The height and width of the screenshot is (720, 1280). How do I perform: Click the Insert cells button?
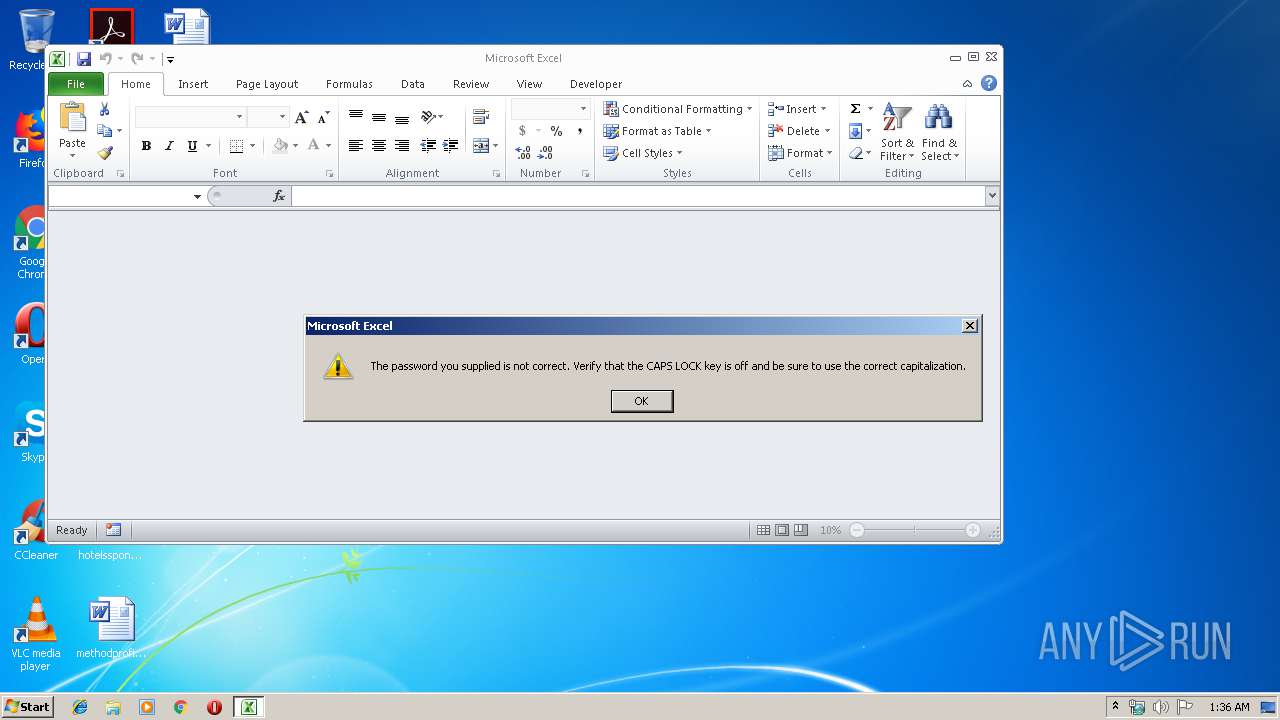[797, 109]
